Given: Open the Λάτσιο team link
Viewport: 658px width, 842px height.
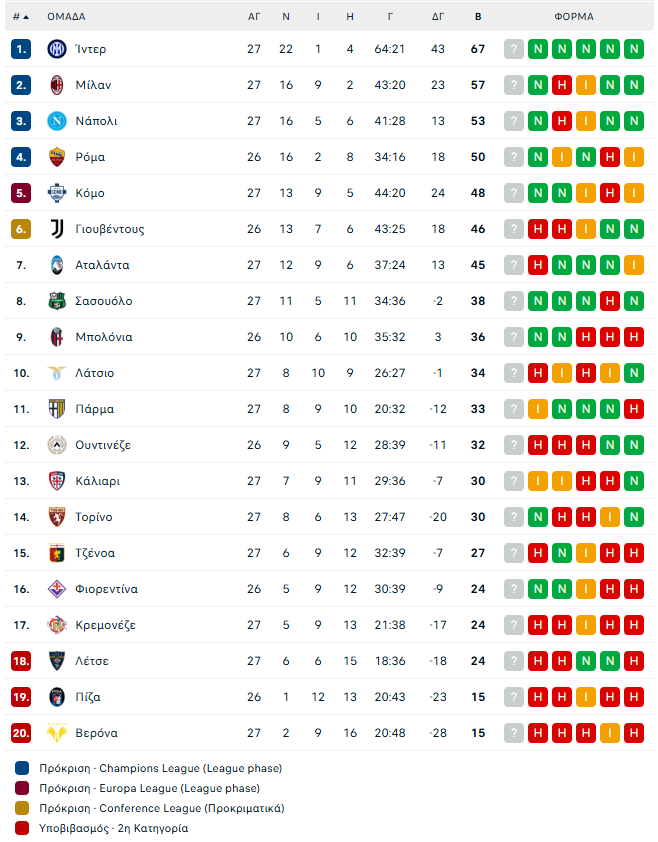Looking at the screenshot, I should [95, 373].
